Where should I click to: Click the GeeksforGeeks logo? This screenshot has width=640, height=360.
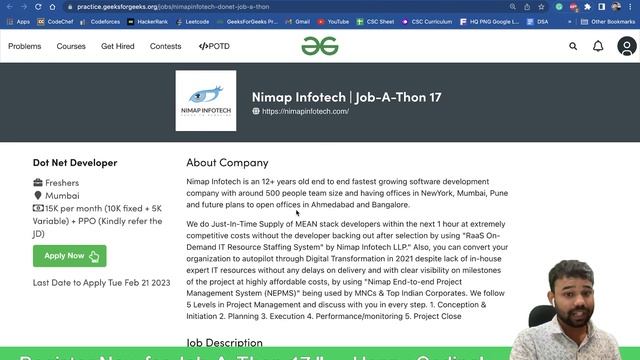coord(320,46)
